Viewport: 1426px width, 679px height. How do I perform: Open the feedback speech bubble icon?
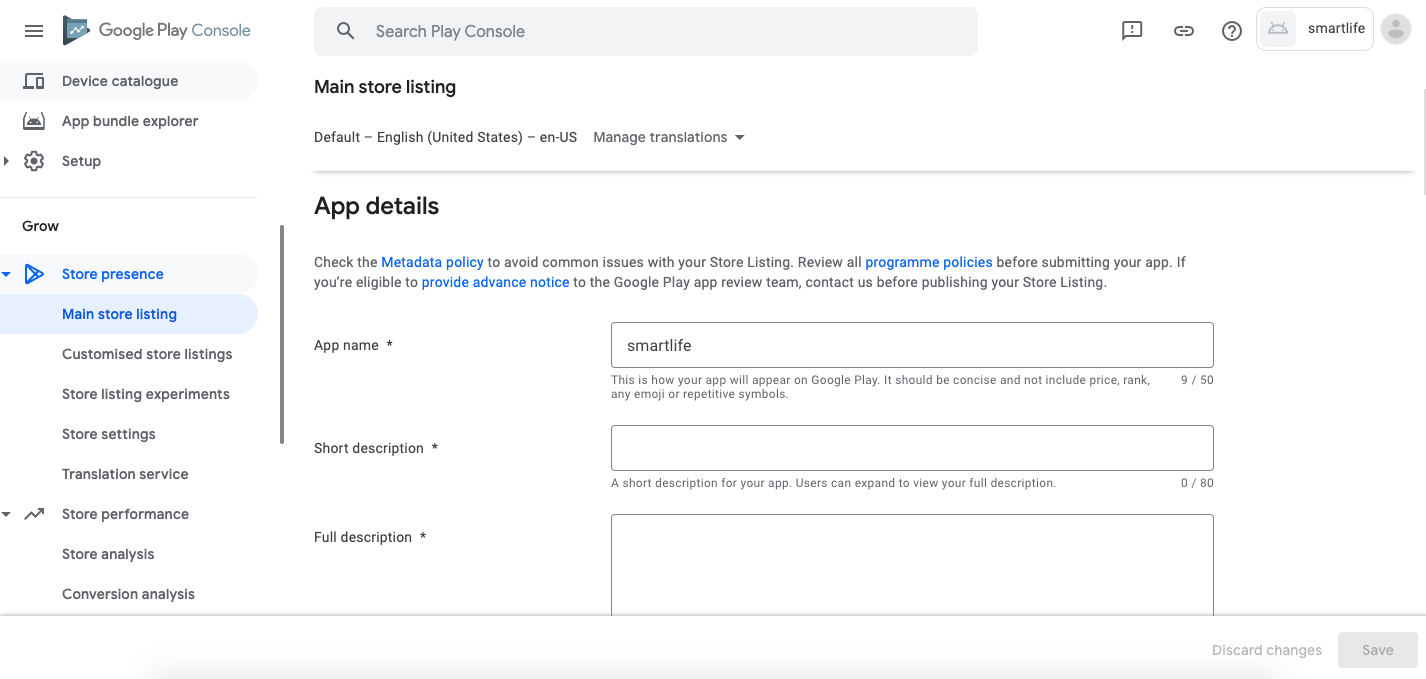[x=1132, y=31]
